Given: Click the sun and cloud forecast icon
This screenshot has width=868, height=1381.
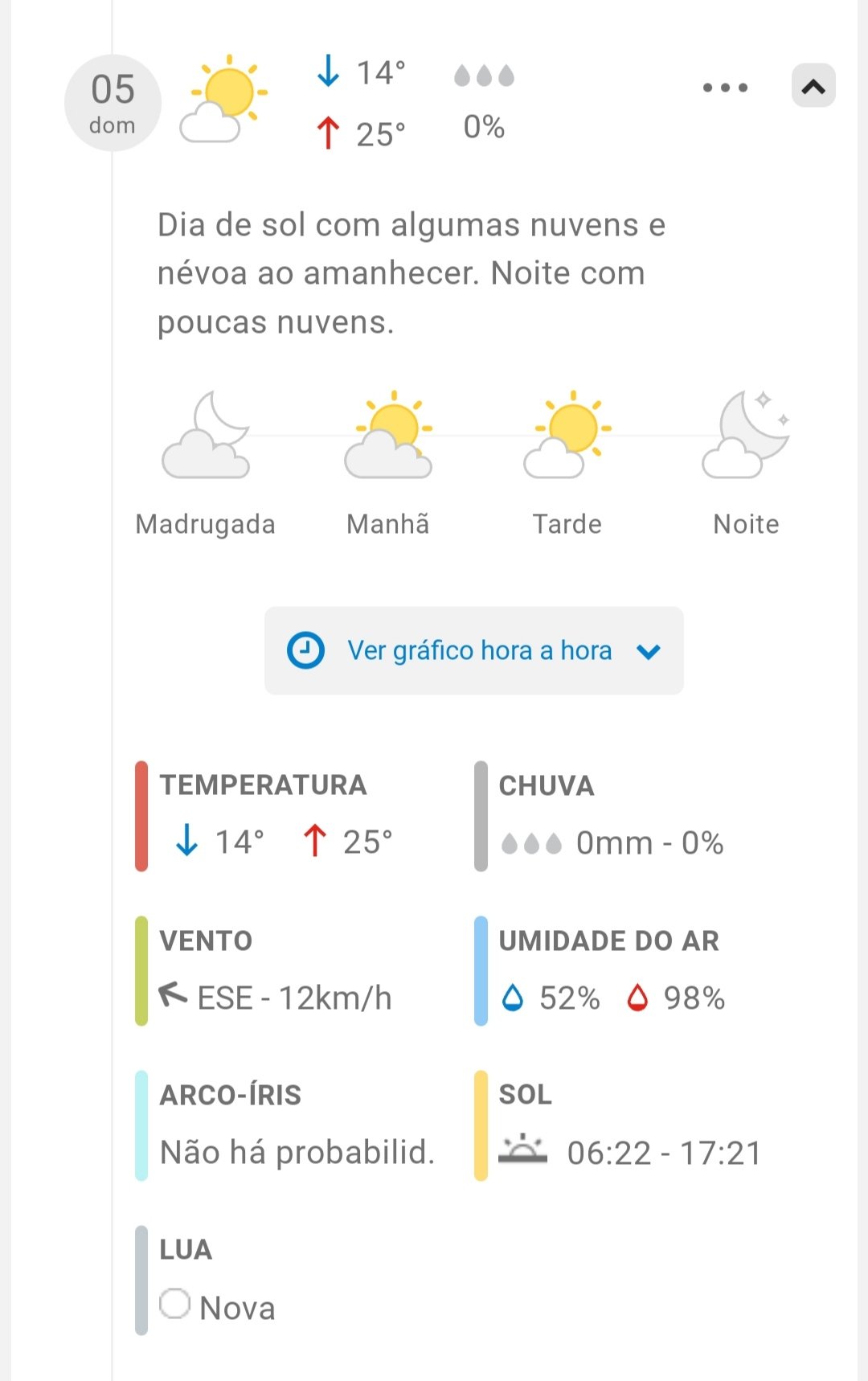Looking at the screenshot, I should [x=223, y=100].
